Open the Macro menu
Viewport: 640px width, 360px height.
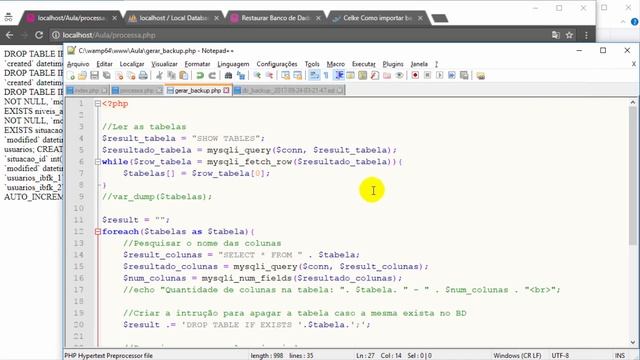click(x=336, y=64)
